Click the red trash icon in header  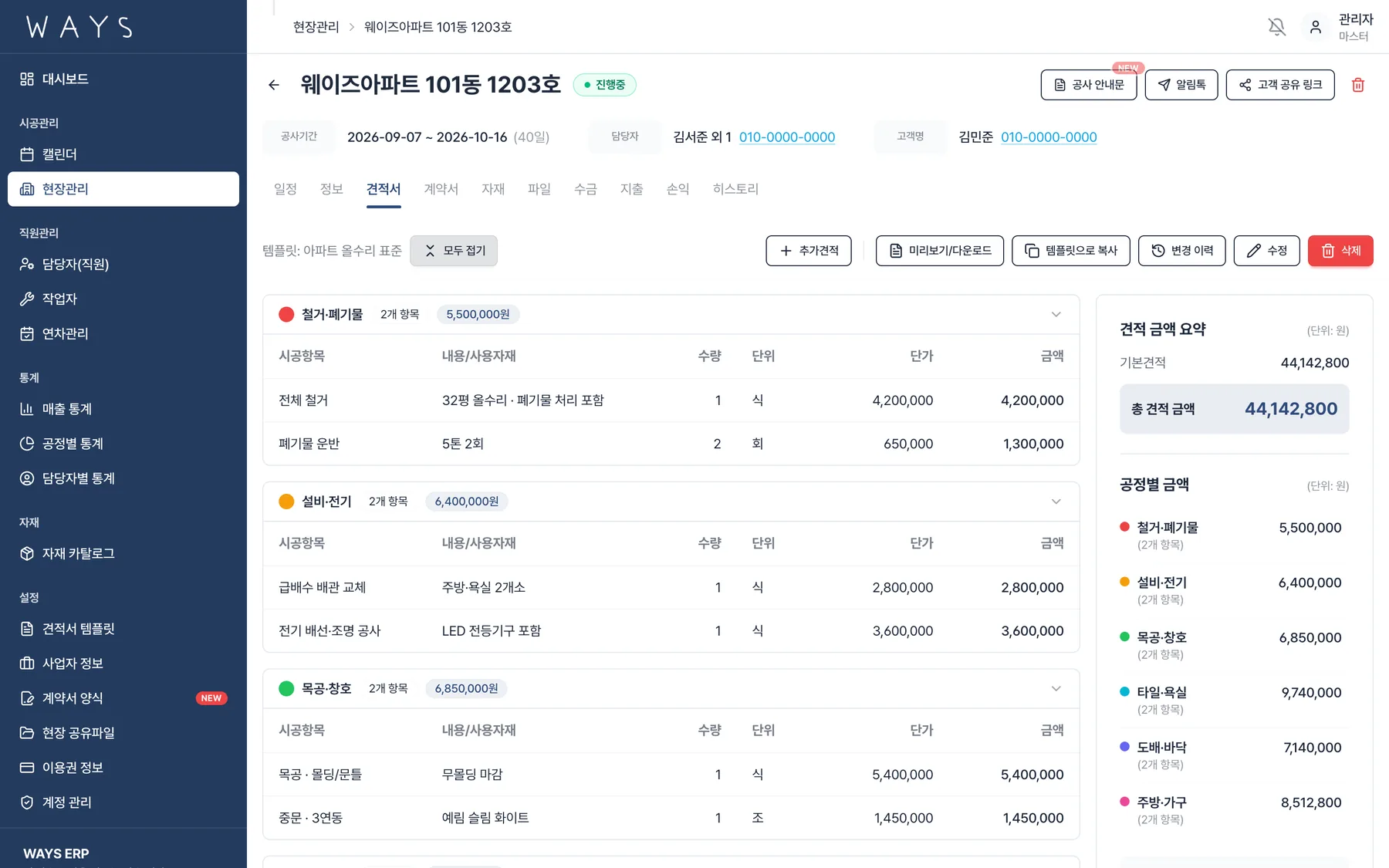tap(1358, 85)
